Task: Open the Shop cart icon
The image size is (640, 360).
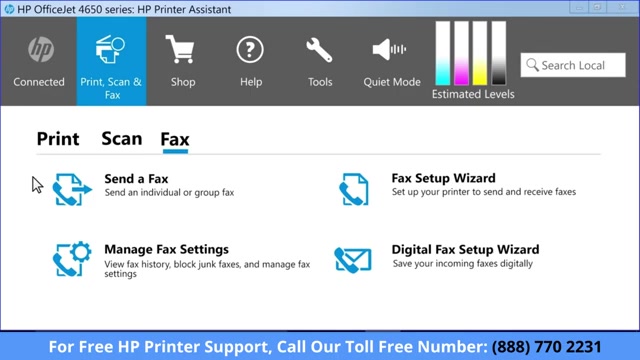Action: click(180, 49)
